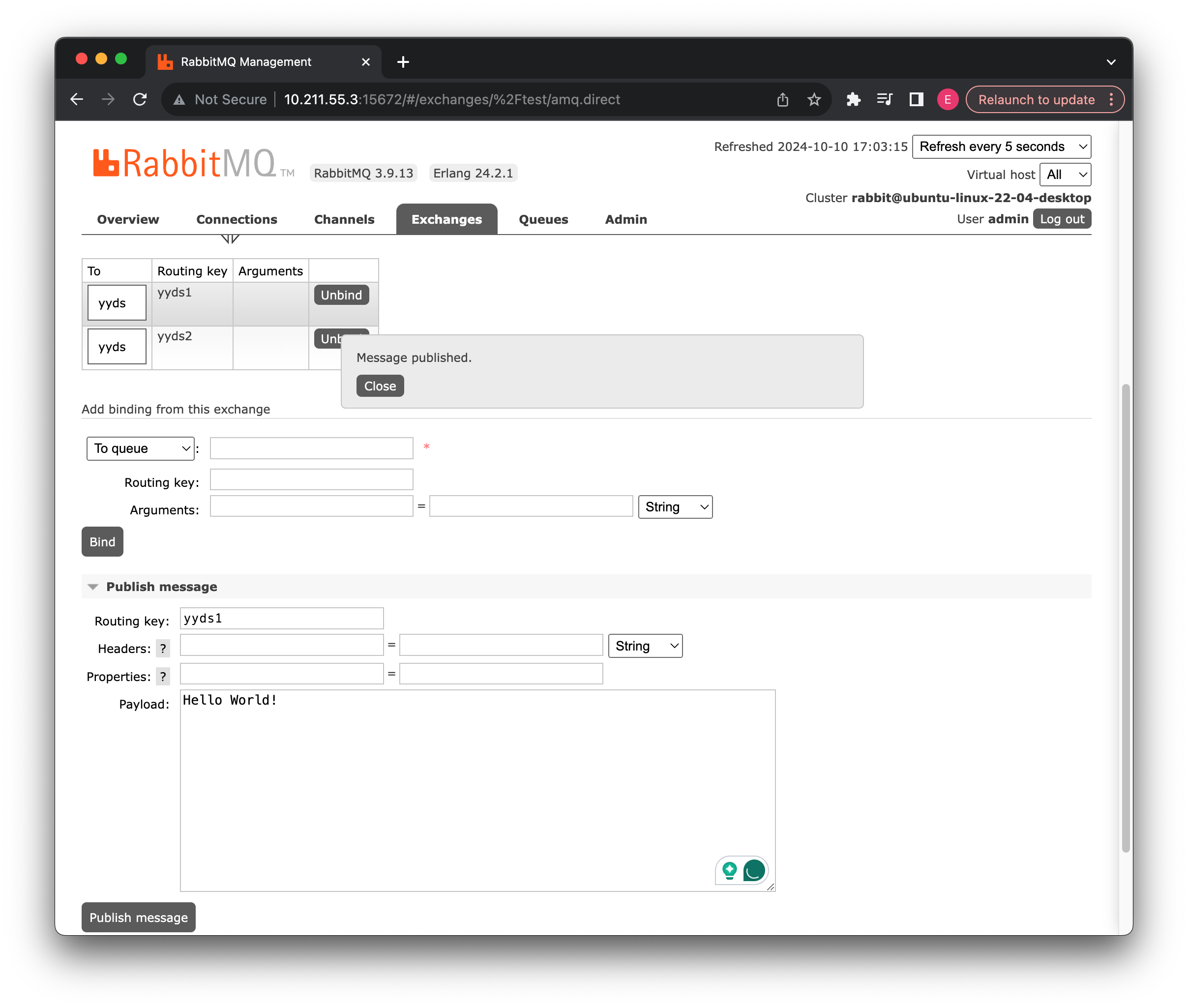This screenshot has width=1188, height=1008.
Task: Toggle the browser side panel icon
Action: [916, 99]
